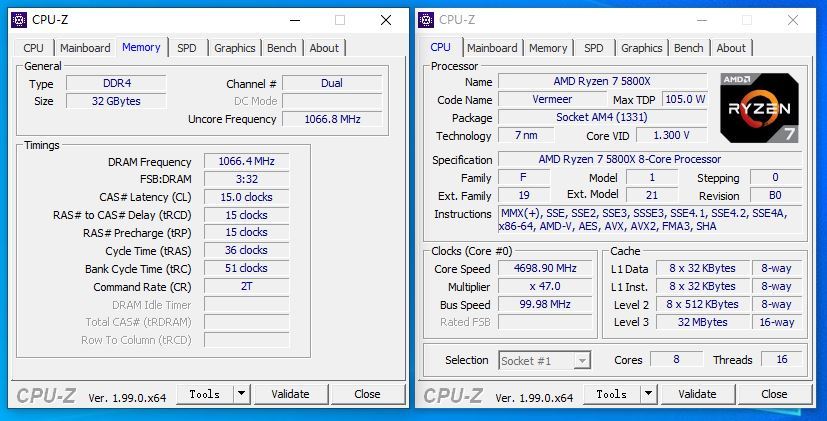Click L1 Data cache value 8 x 32 KBytes
Image resolution: width=827 pixels, height=421 pixels.
(703, 269)
